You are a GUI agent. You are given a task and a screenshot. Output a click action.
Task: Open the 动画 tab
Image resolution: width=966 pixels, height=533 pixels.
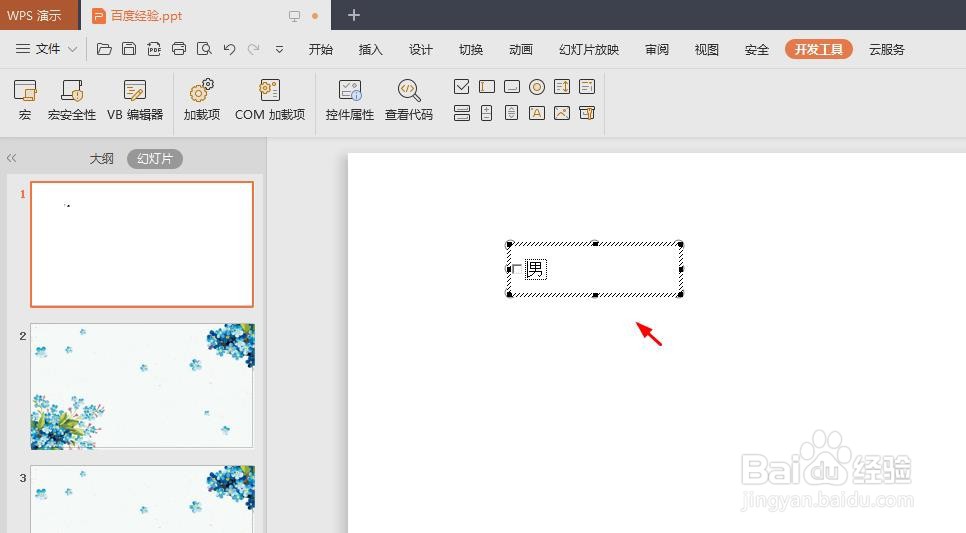point(521,49)
